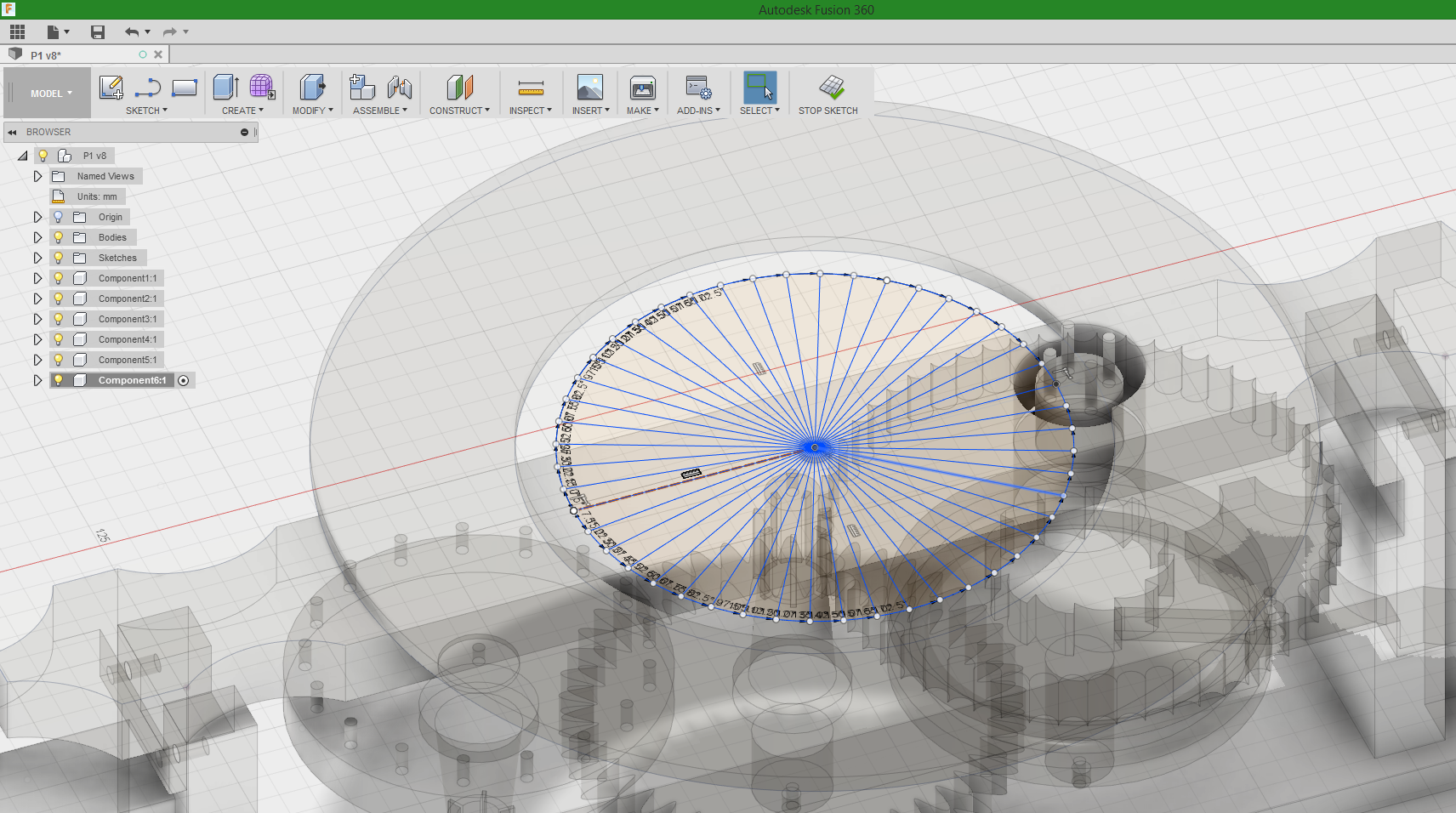Expand the Sketches folder

tap(37, 258)
